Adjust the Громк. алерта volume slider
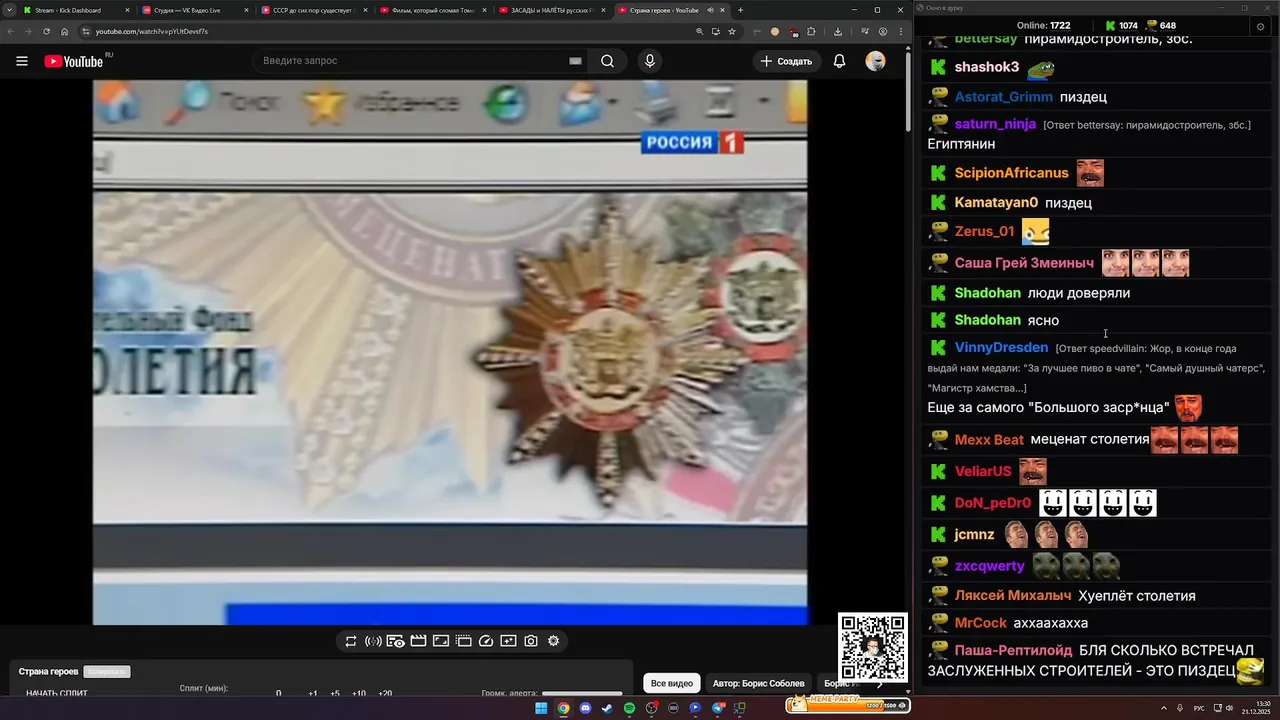 582,693
